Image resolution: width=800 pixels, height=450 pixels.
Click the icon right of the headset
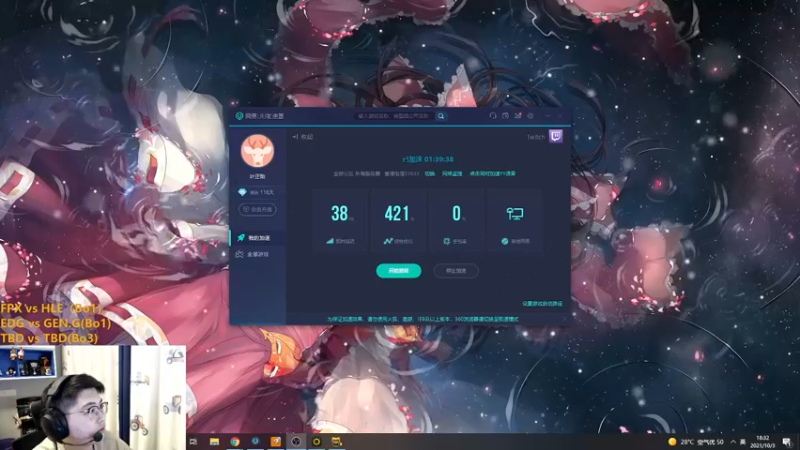[x=506, y=116]
